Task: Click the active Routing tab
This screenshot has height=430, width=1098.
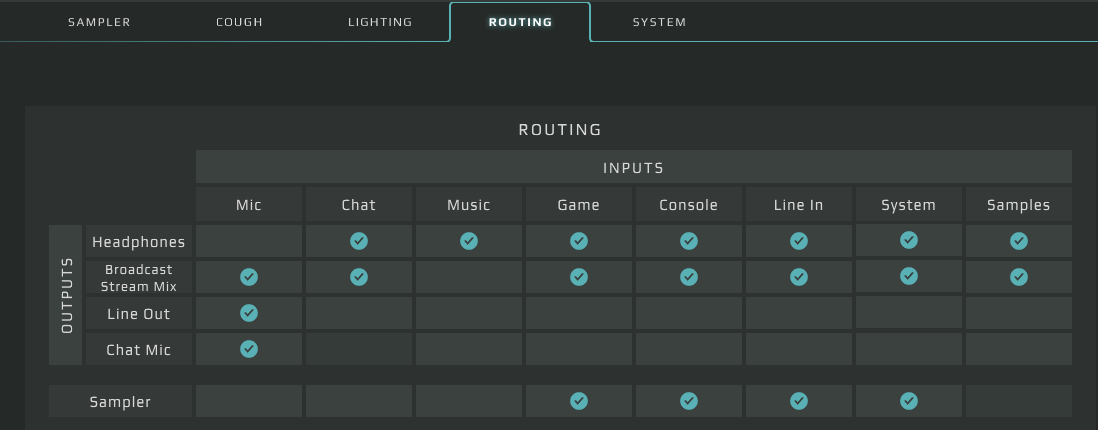Action: pos(520,22)
